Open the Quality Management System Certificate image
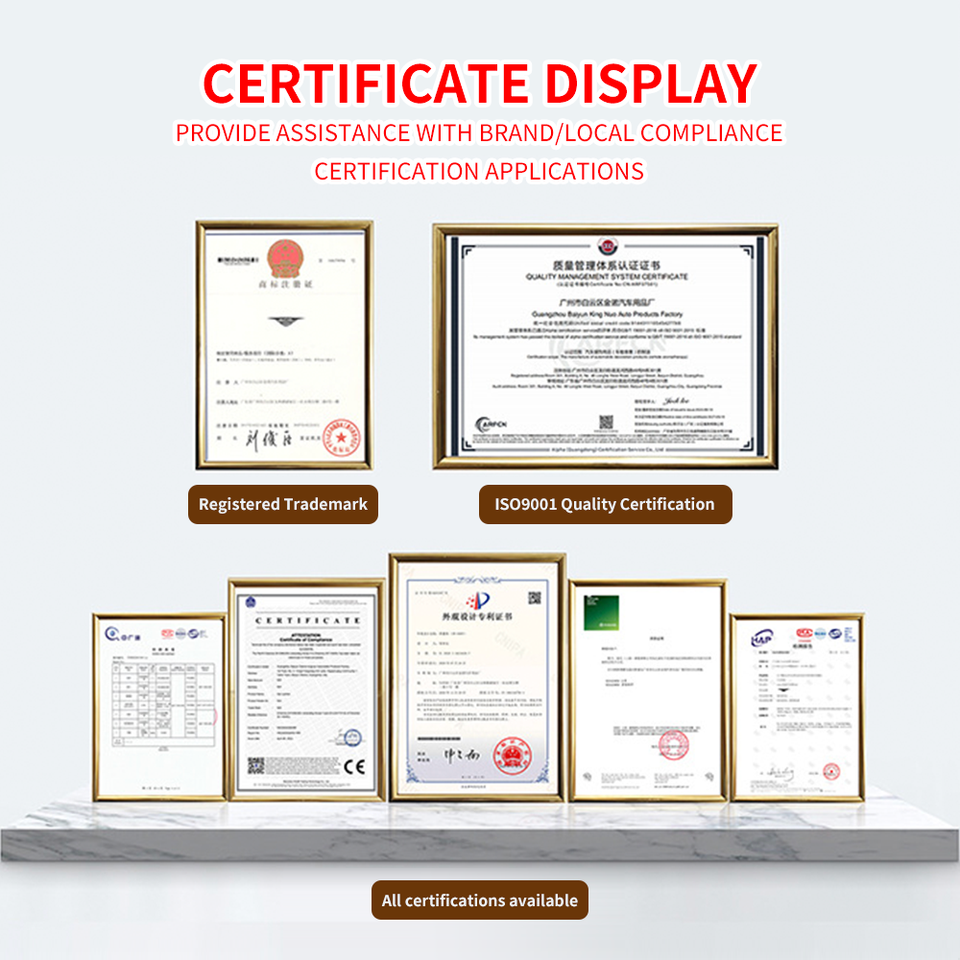This screenshot has width=960, height=960. click(x=606, y=347)
